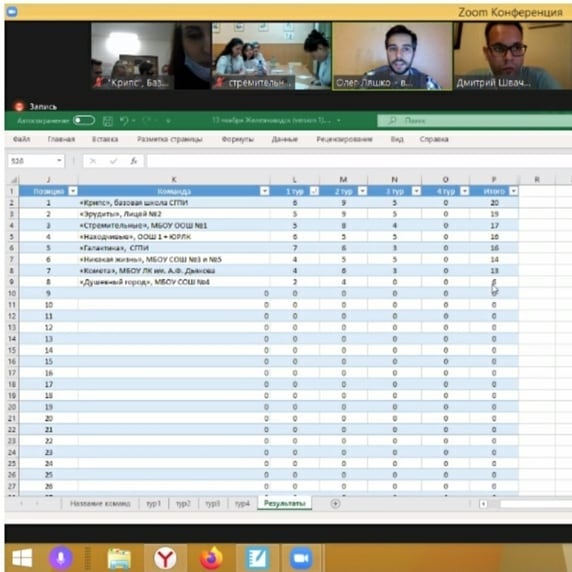572x572 pixels.
Task: Open the Формулы ribbon tab
Action: coord(237,139)
